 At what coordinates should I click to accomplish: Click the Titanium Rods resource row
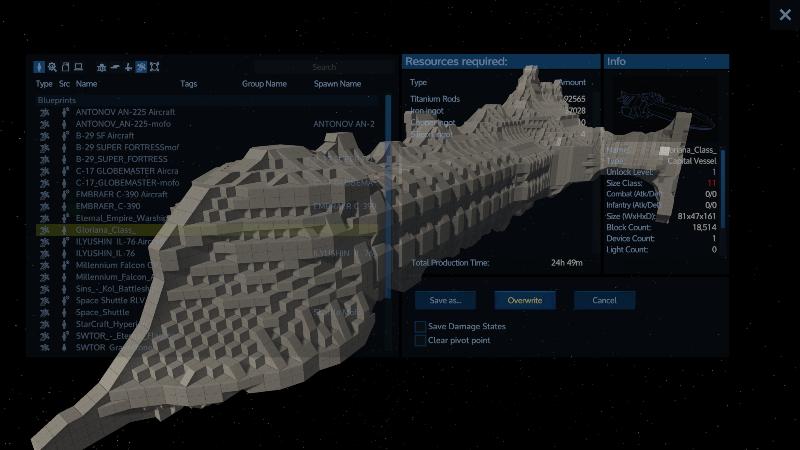coord(497,99)
